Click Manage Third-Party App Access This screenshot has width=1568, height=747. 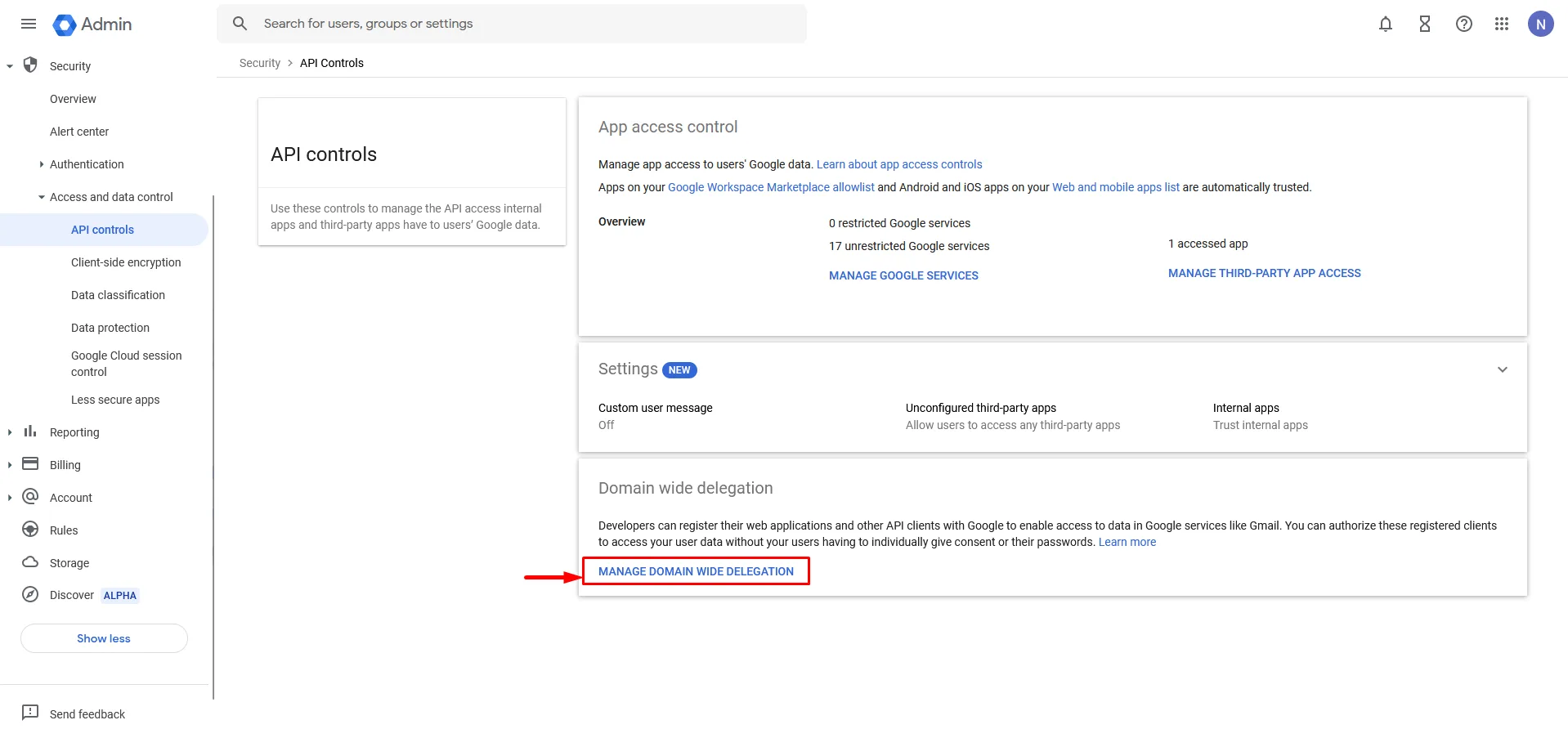coord(1265,273)
